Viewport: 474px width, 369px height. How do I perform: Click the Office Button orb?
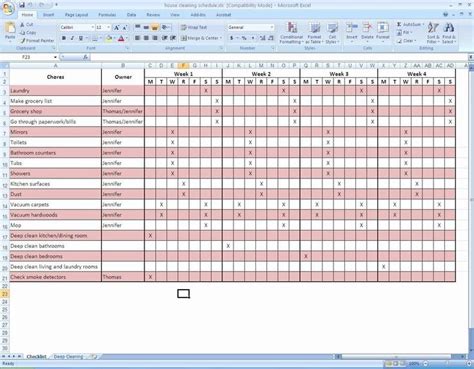pos(7,9)
